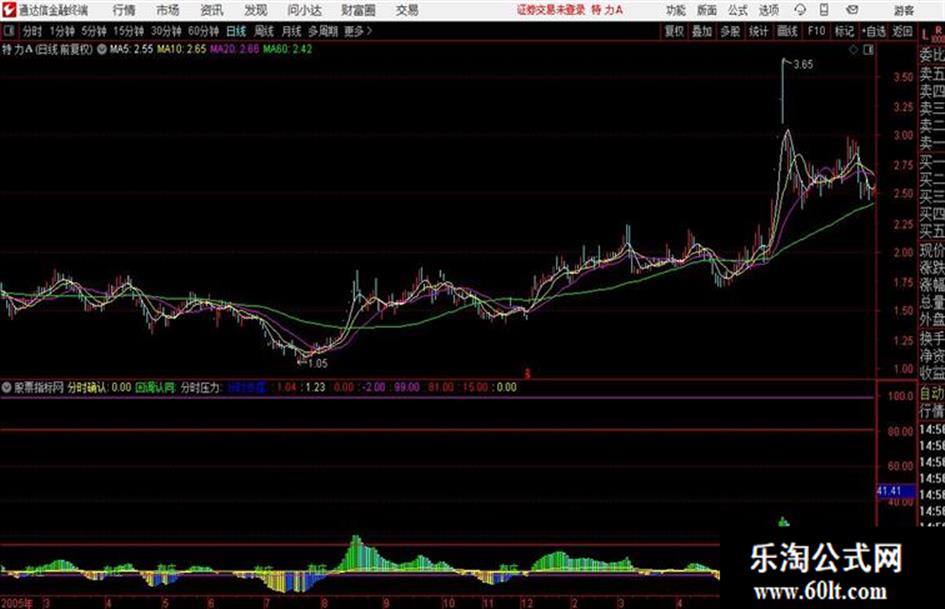Click the 3.65 high price marker
945x609 pixels.
pyautogui.click(x=803, y=65)
